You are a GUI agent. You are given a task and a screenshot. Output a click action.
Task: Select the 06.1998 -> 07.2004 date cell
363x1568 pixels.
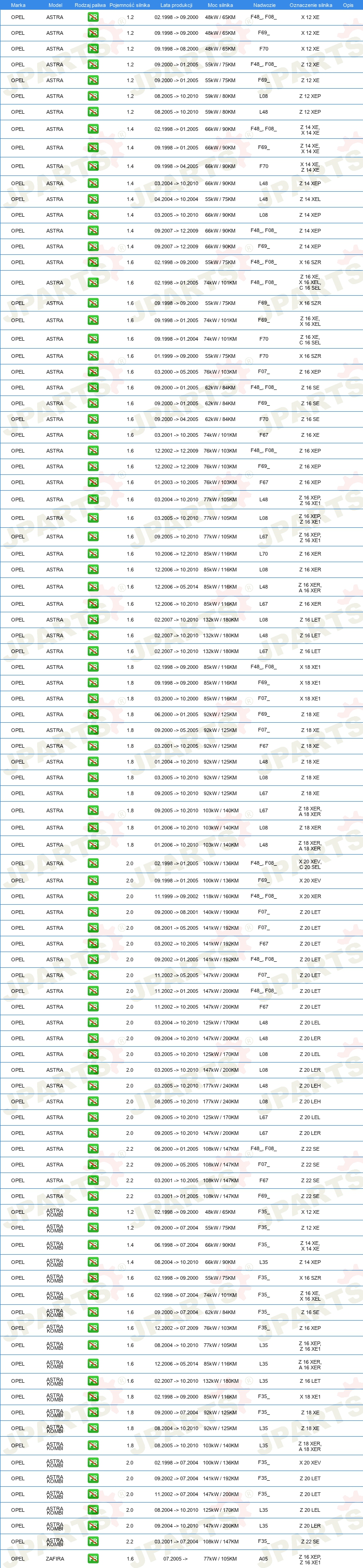pos(176,1245)
